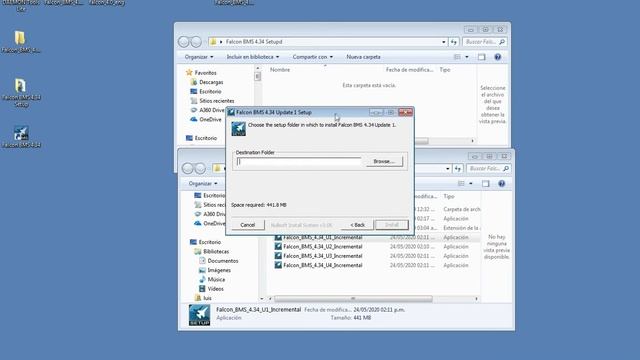Click the U3 Incremental installer icon

[x=278, y=256]
